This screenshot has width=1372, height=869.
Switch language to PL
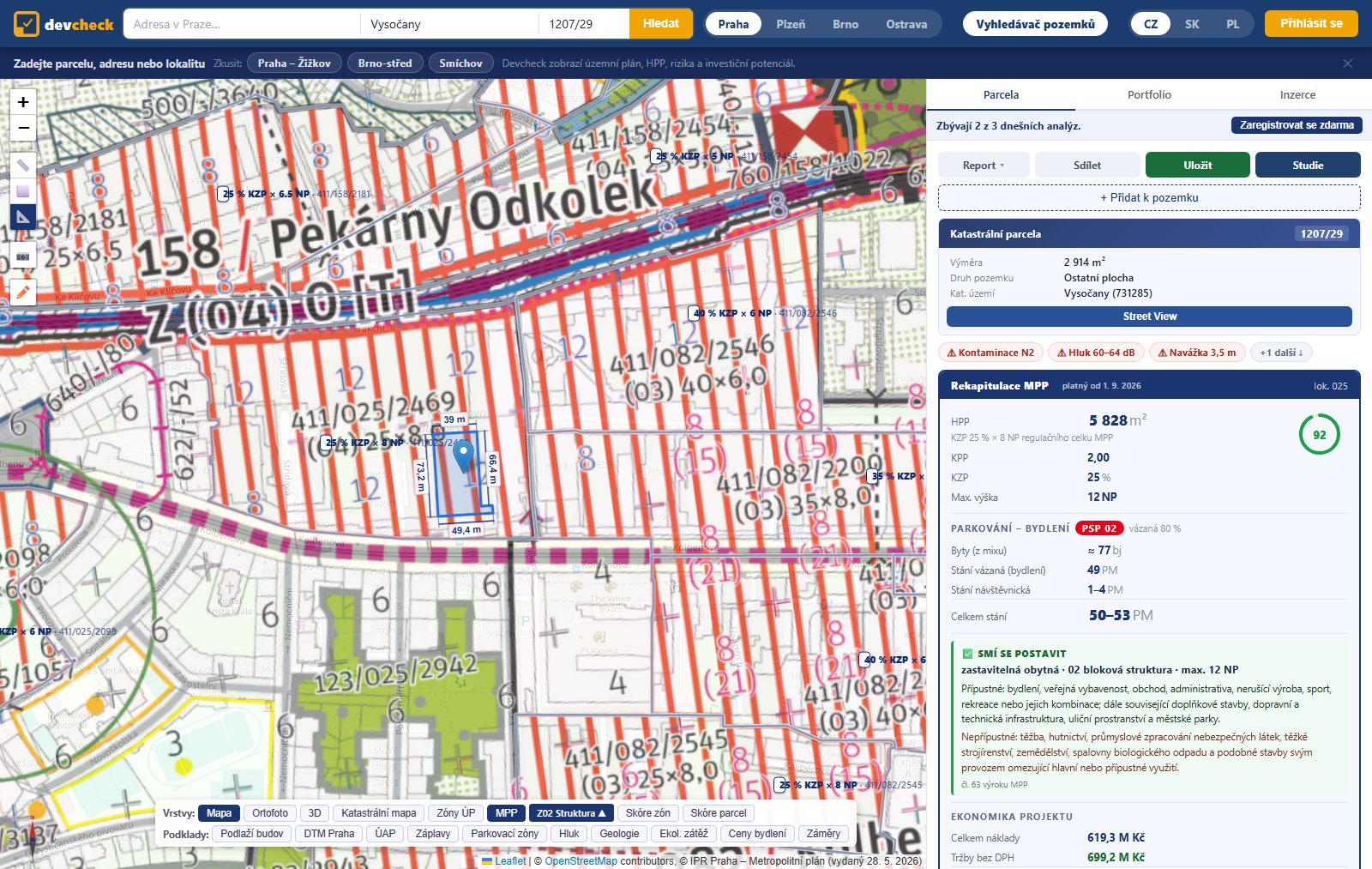1232,24
